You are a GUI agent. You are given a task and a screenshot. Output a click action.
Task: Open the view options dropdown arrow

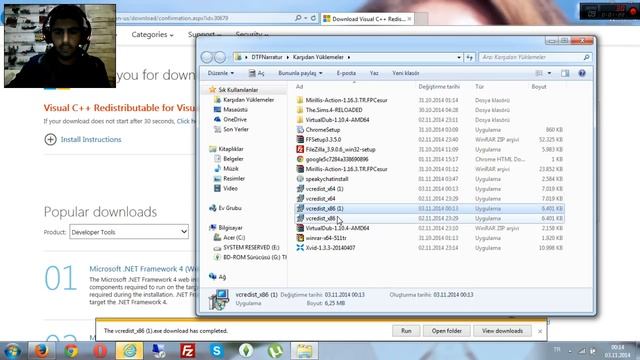click(549, 73)
